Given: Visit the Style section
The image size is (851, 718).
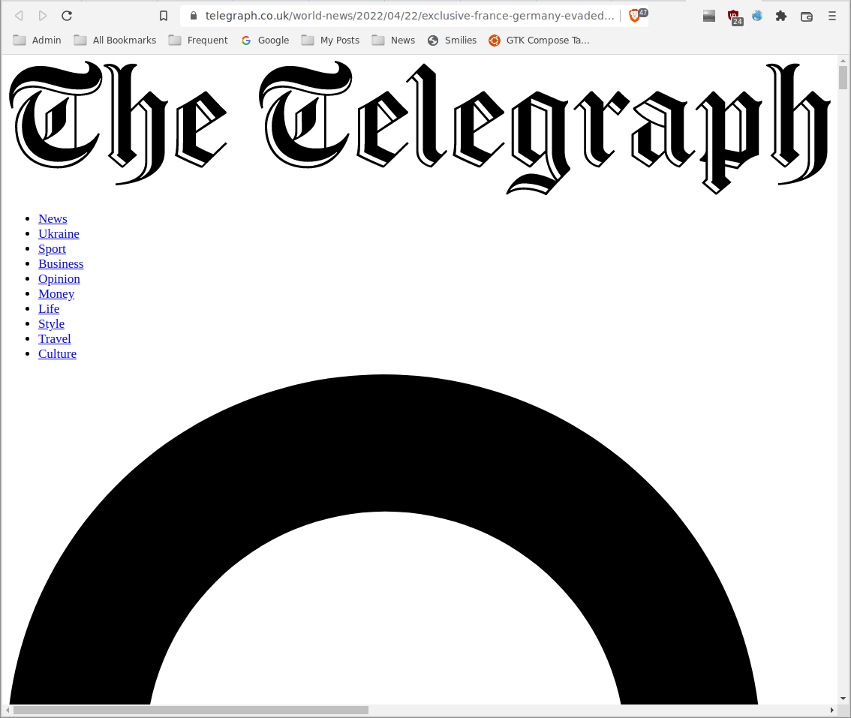Looking at the screenshot, I should [52, 324].
